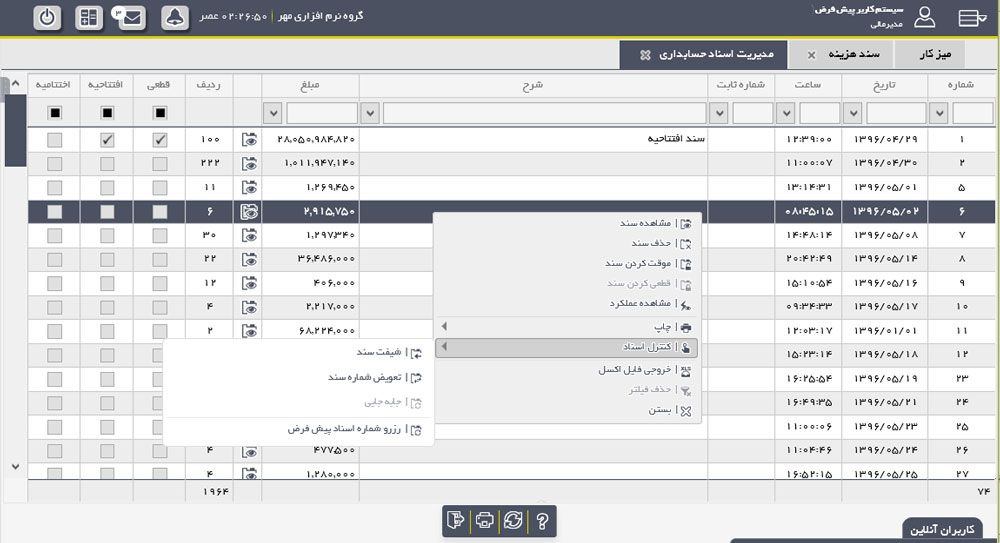
Task: Open the notifications bell icon
Action: click(x=174, y=18)
